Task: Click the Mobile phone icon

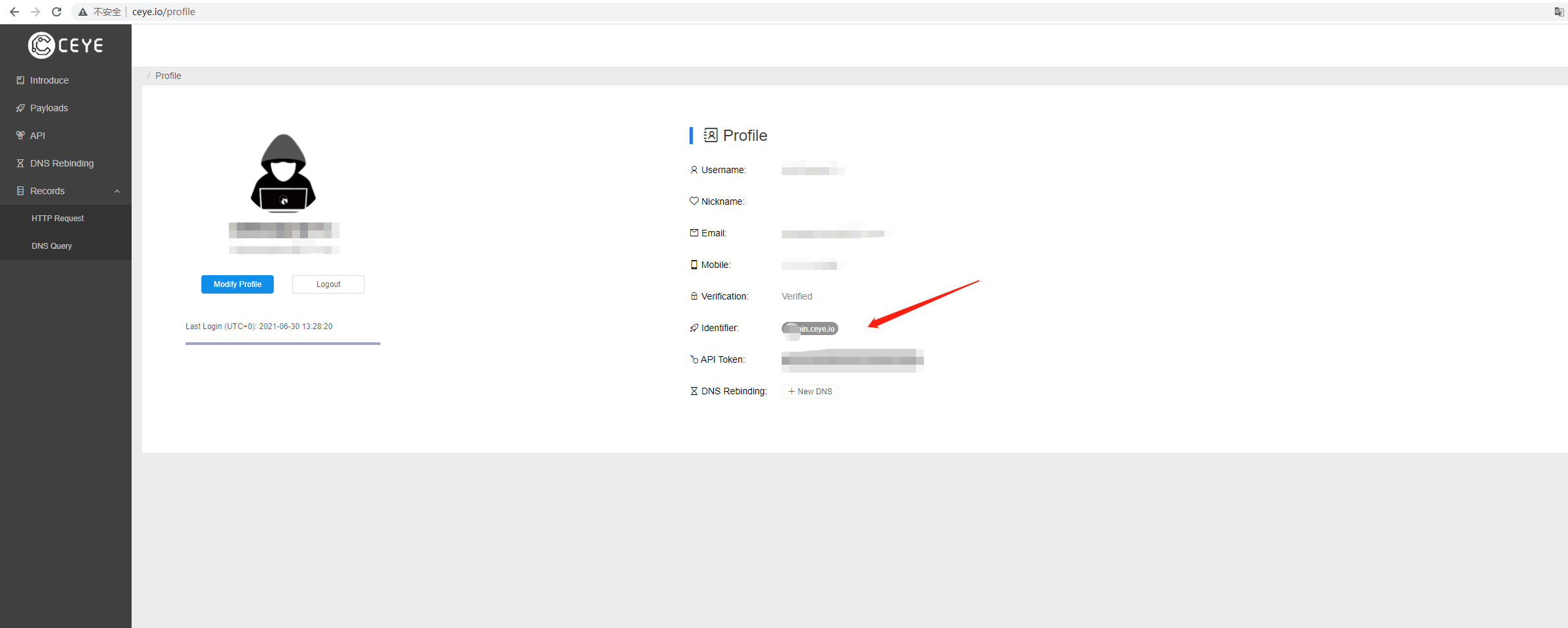Action: [694, 265]
